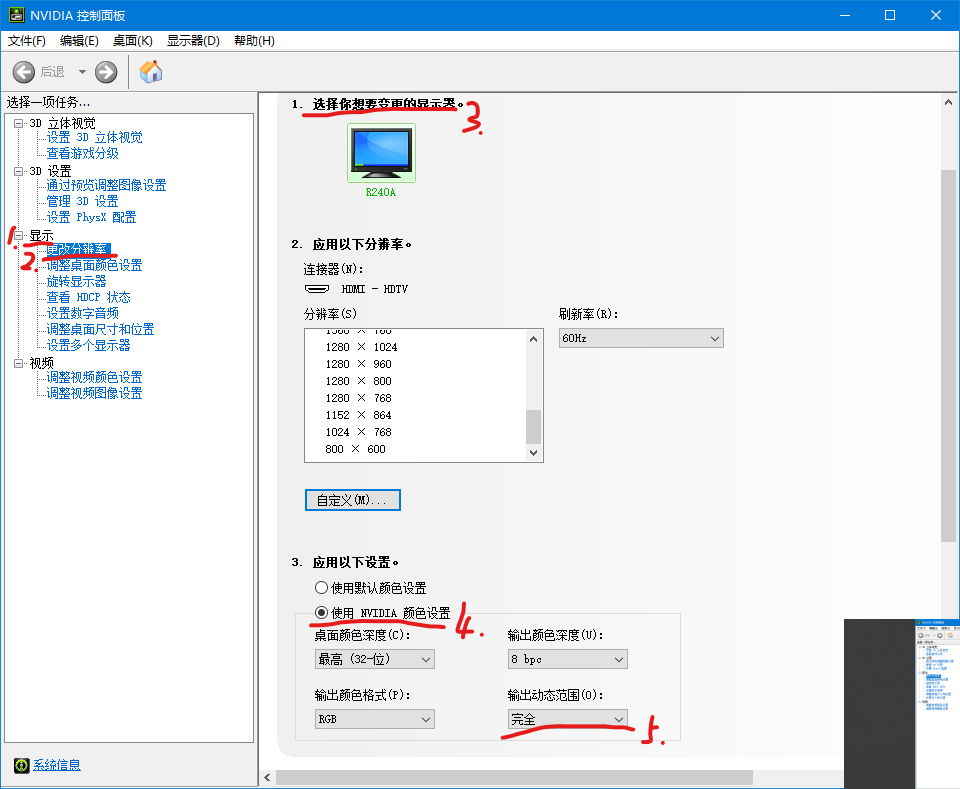Click the 自定义(M)... button
The image size is (960, 789).
(353, 500)
